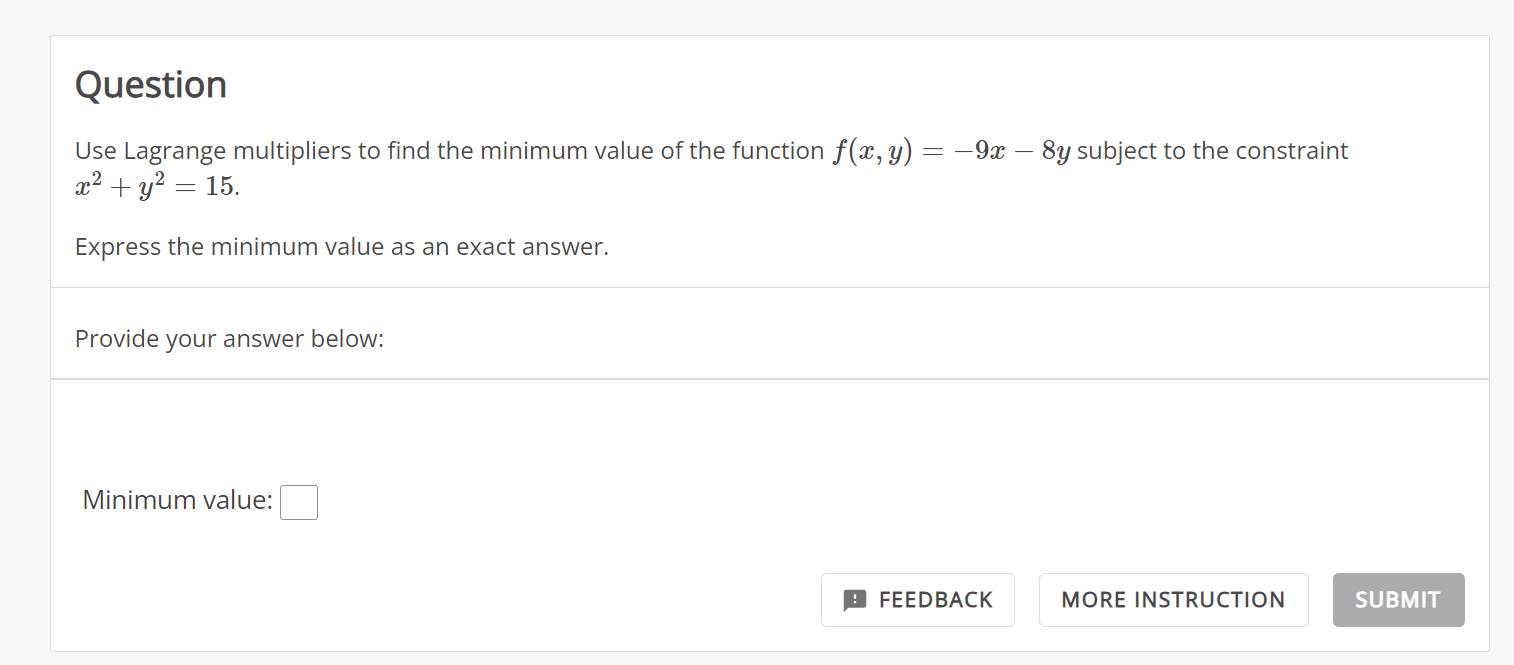
Task: Click the Minimum value label
Action: (x=175, y=500)
